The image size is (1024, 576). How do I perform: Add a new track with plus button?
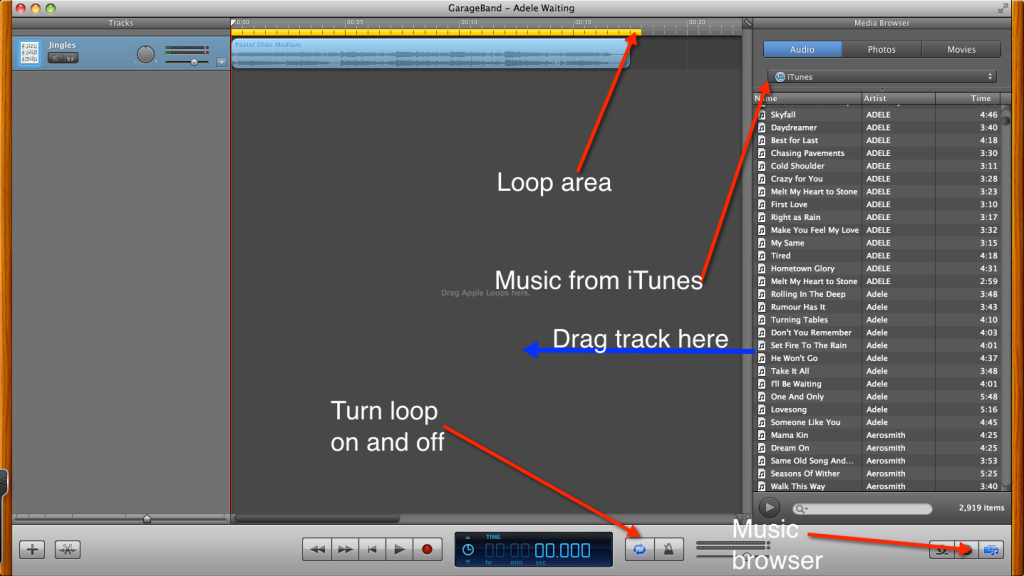tap(33, 549)
